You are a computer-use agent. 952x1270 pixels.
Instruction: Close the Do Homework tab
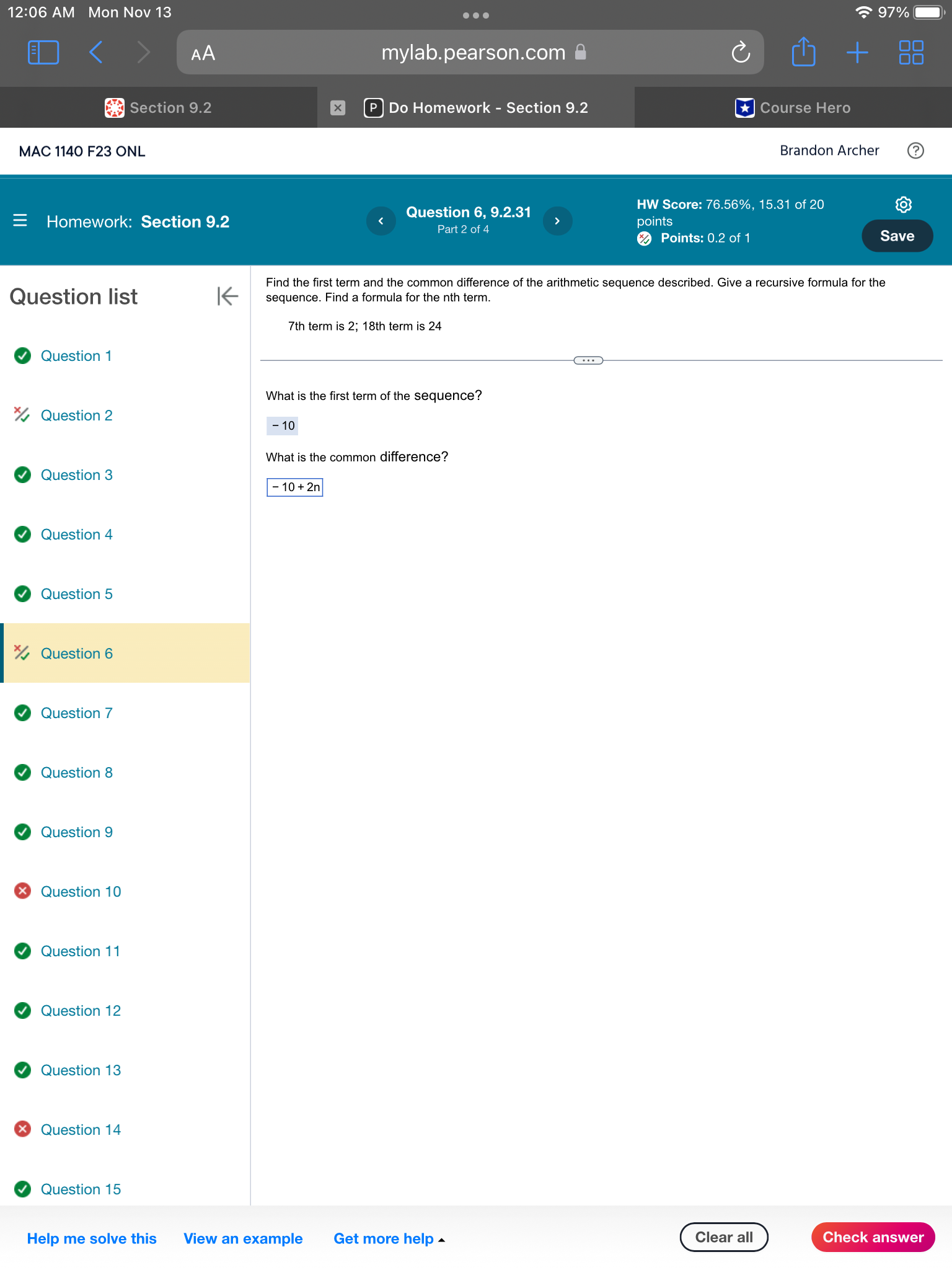(x=338, y=108)
